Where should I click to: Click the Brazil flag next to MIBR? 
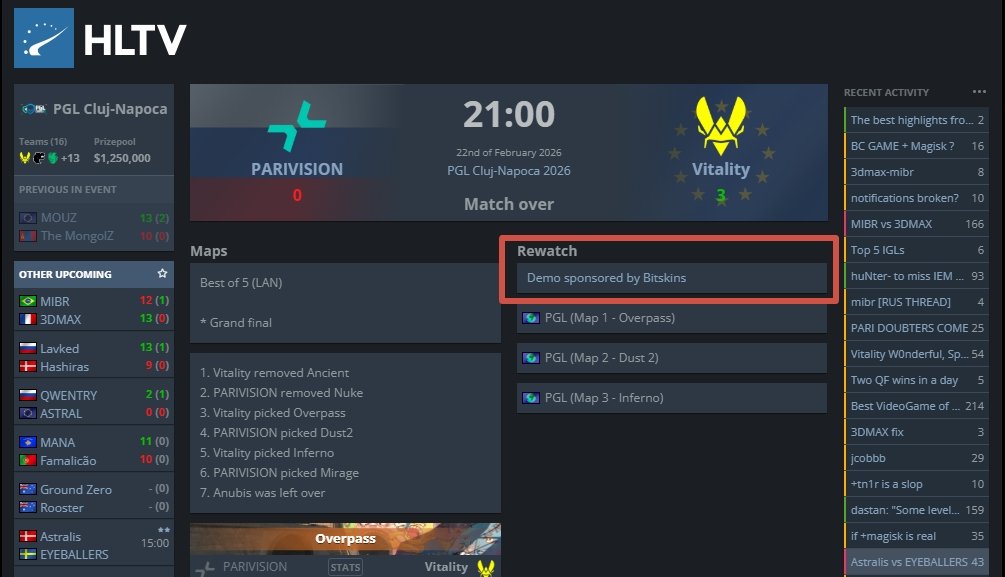click(x=28, y=301)
